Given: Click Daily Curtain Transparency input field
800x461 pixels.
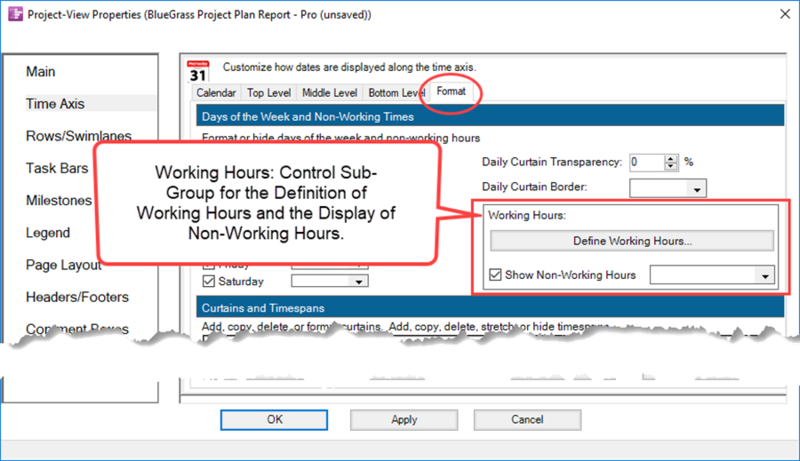Looking at the screenshot, I should [647, 162].
